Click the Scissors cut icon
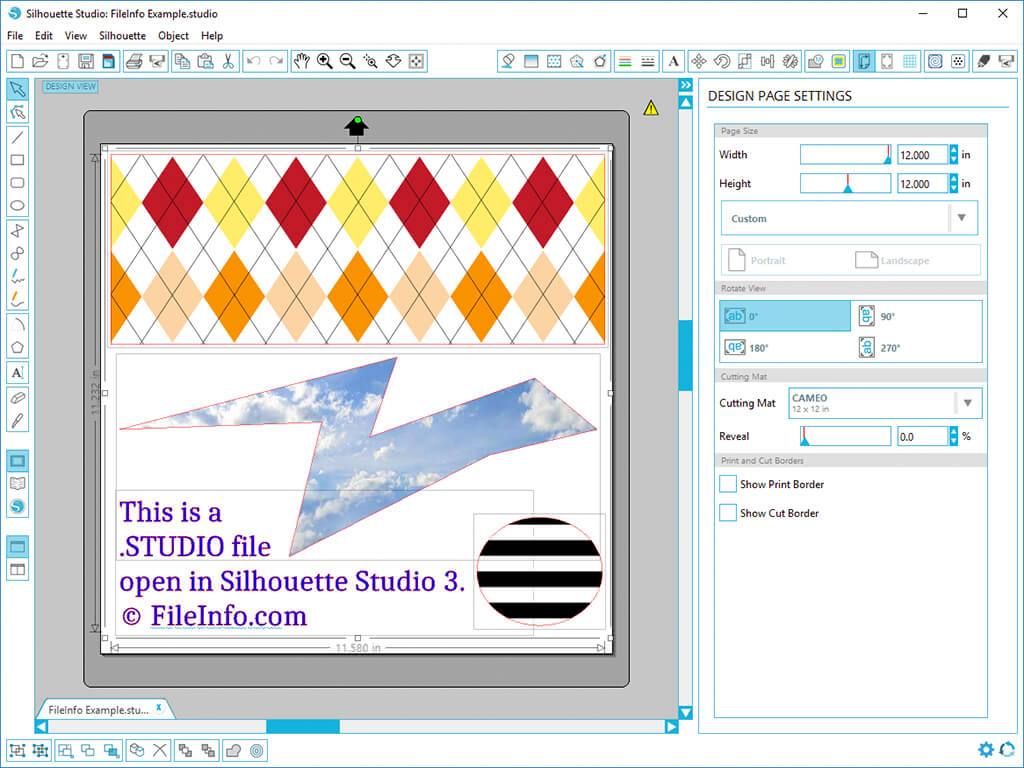This screenshot has width=1024, height=768. tap(228, 61)
